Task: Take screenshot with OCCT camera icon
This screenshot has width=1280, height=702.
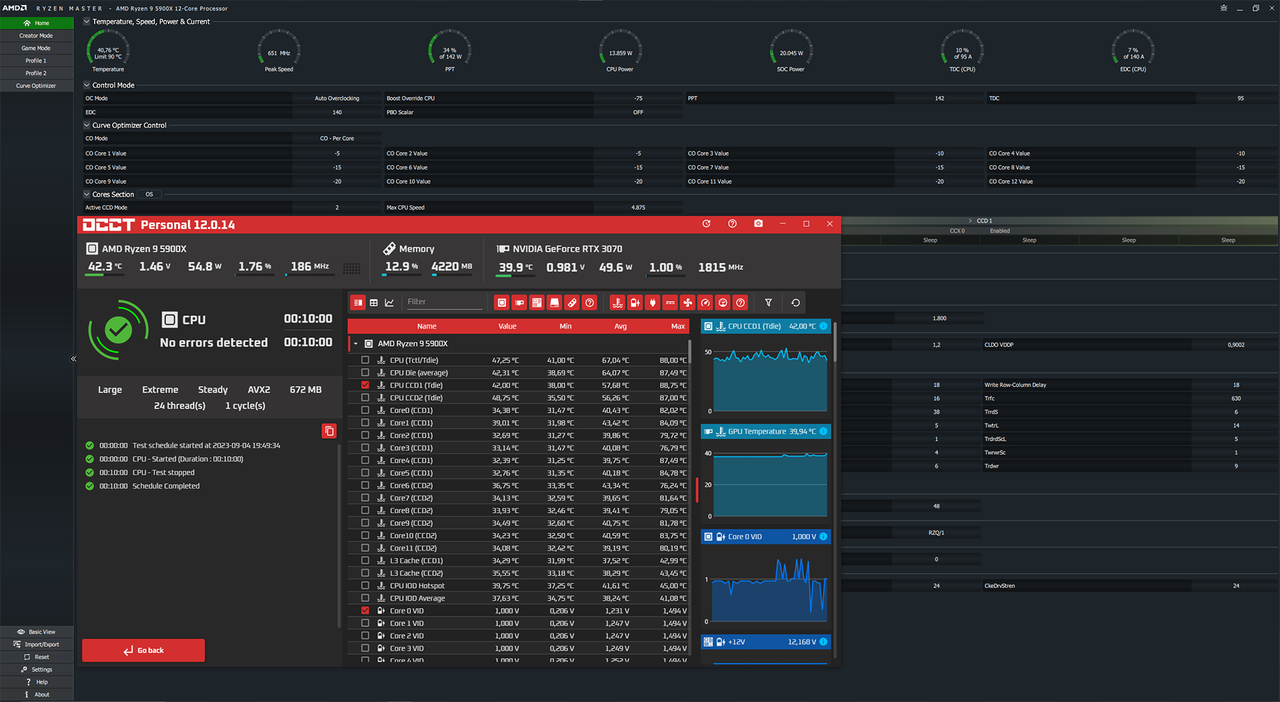Action: [759, 224]
